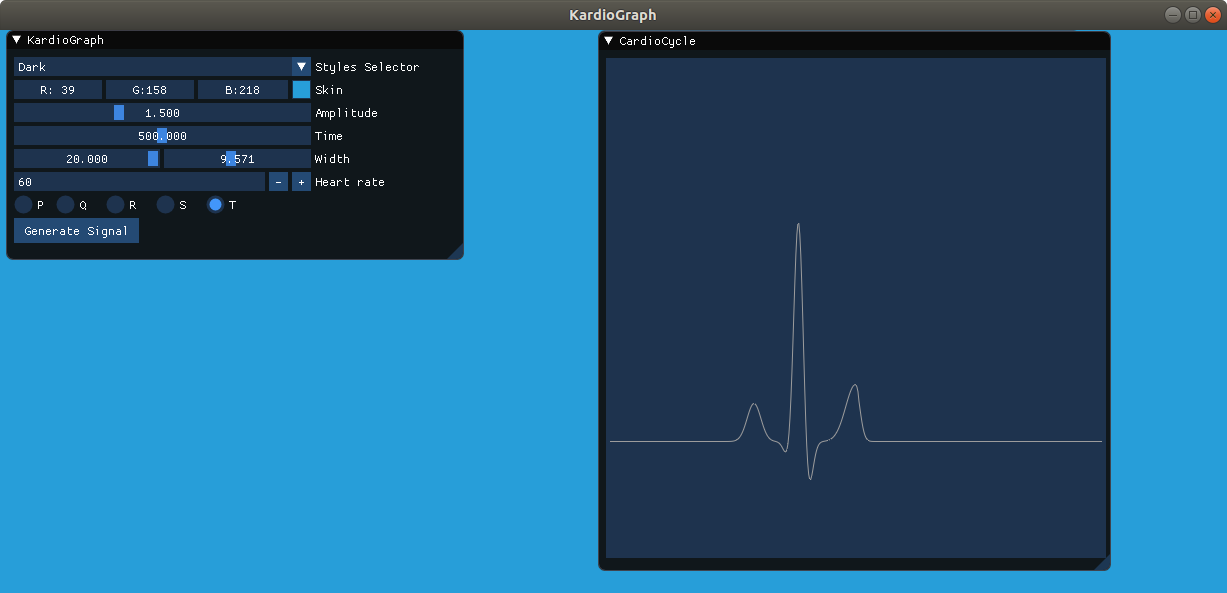Click the Time slider showing 500.000
The width and height of the screenshot is (1227, 593).
[x=161, y=135]
